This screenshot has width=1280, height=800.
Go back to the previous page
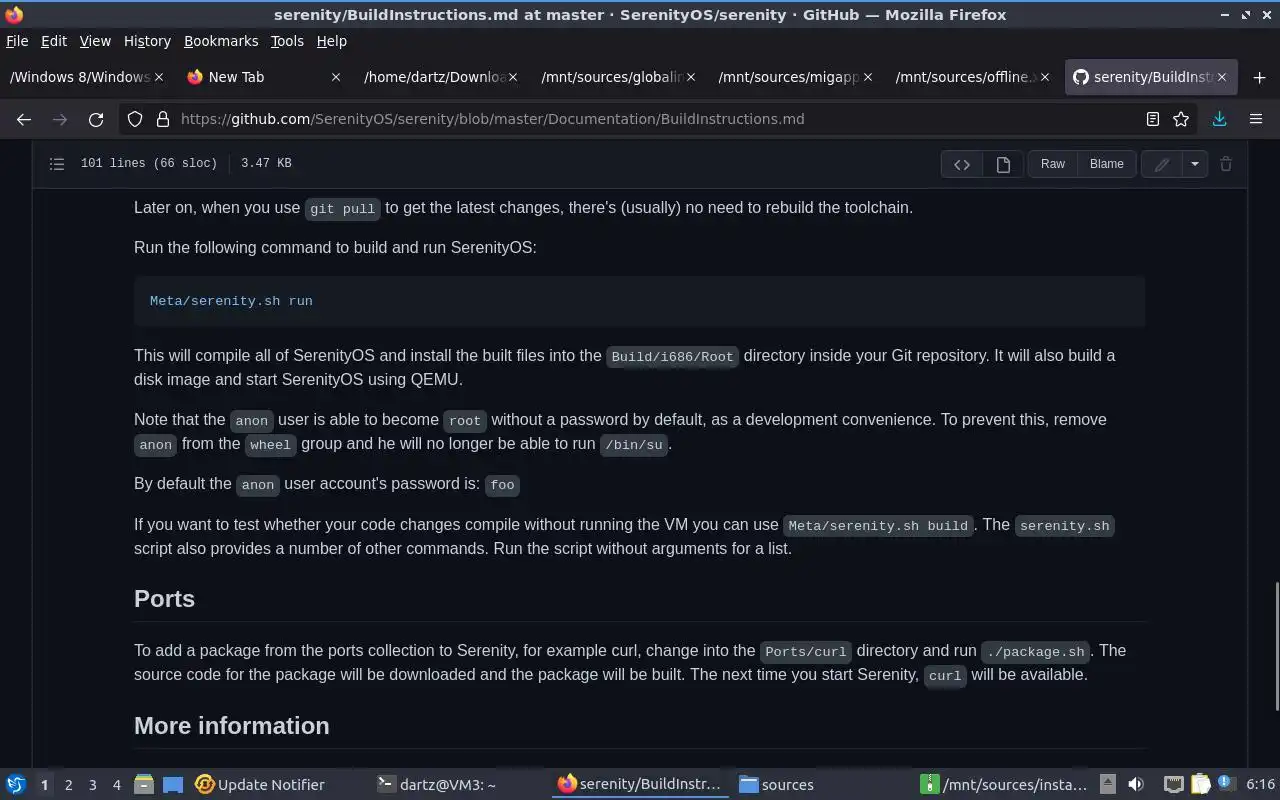pyautogui.click(x=24, y=119)
